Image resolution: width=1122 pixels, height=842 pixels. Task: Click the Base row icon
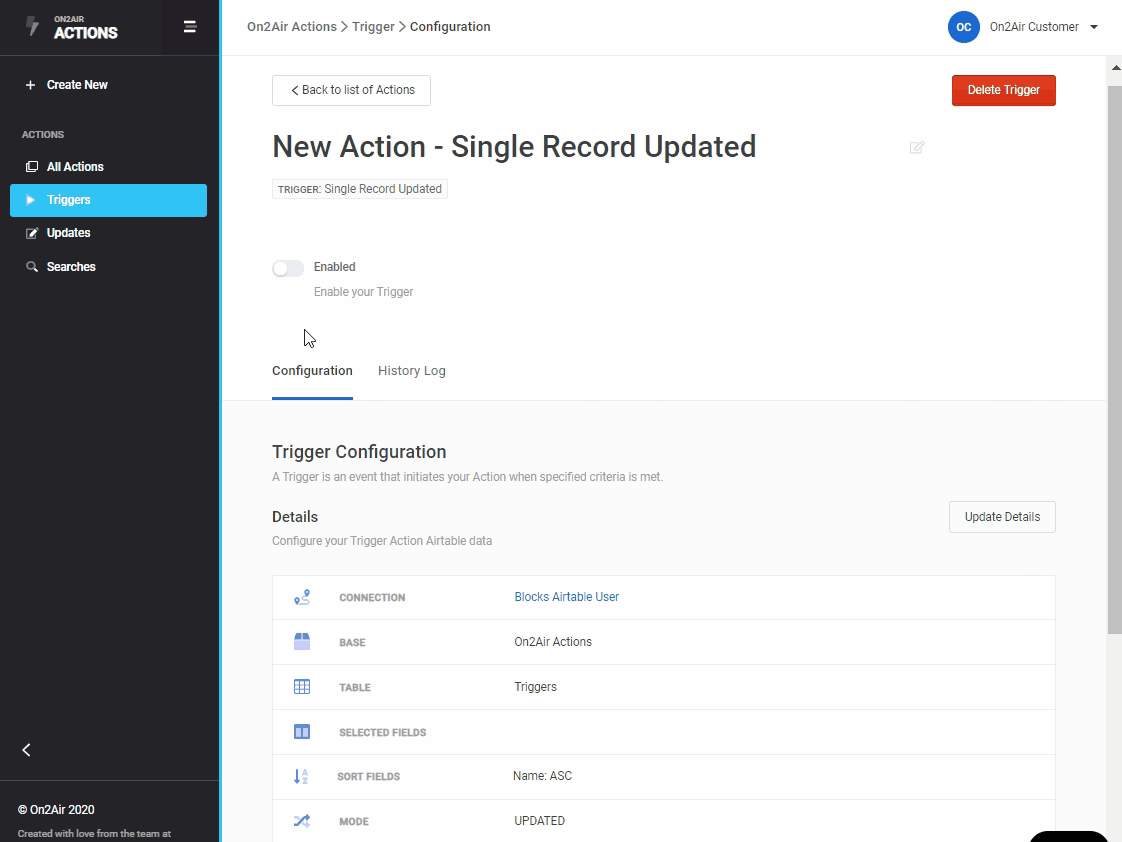tap(302, 642)
